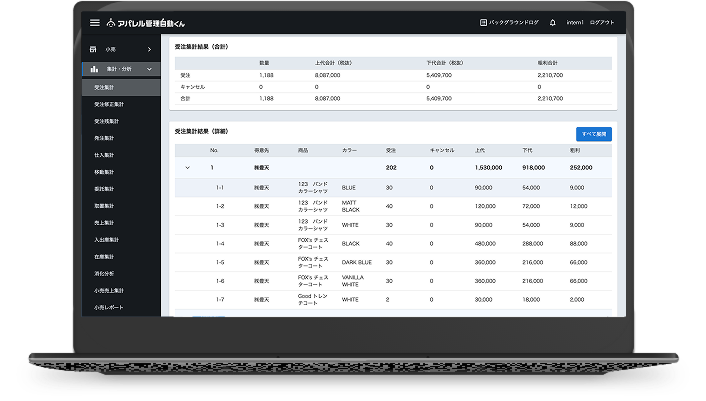Viewport: 706px width, 401px height.
Task: Open the notifications bell
Action: [x=553, y=22]
